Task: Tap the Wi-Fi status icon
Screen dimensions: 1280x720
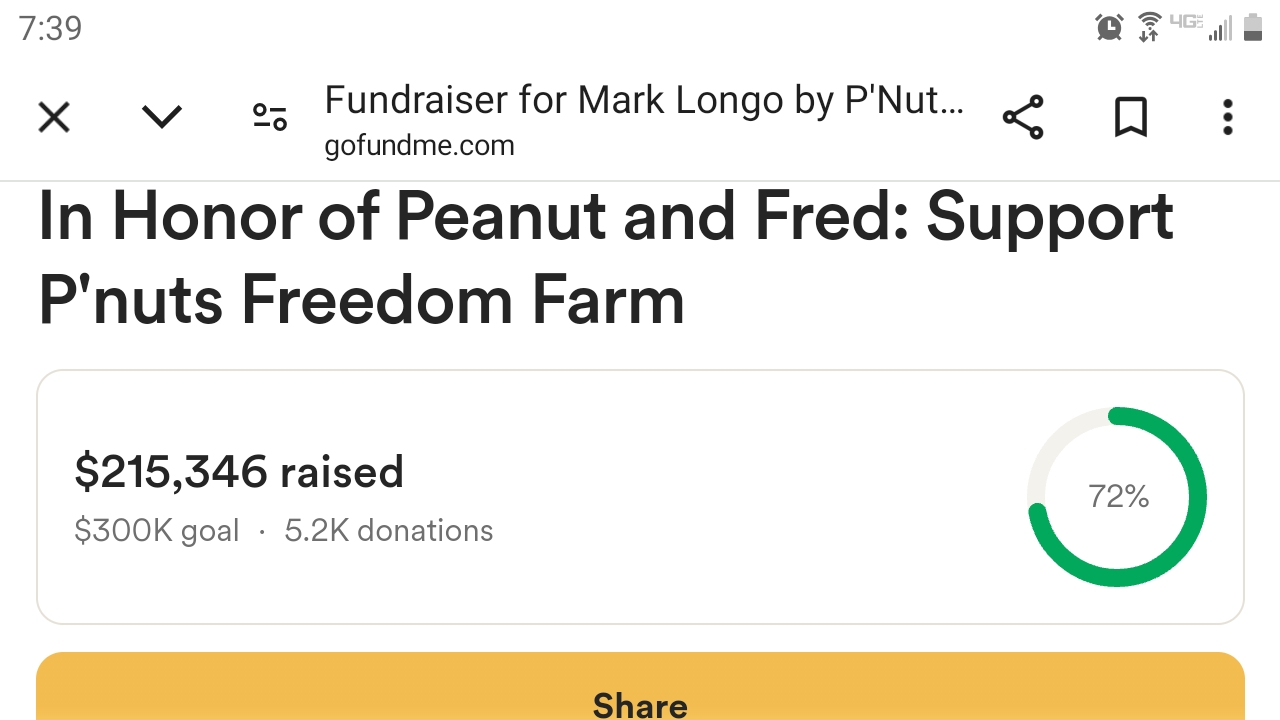Action: tap(1150, 27)
